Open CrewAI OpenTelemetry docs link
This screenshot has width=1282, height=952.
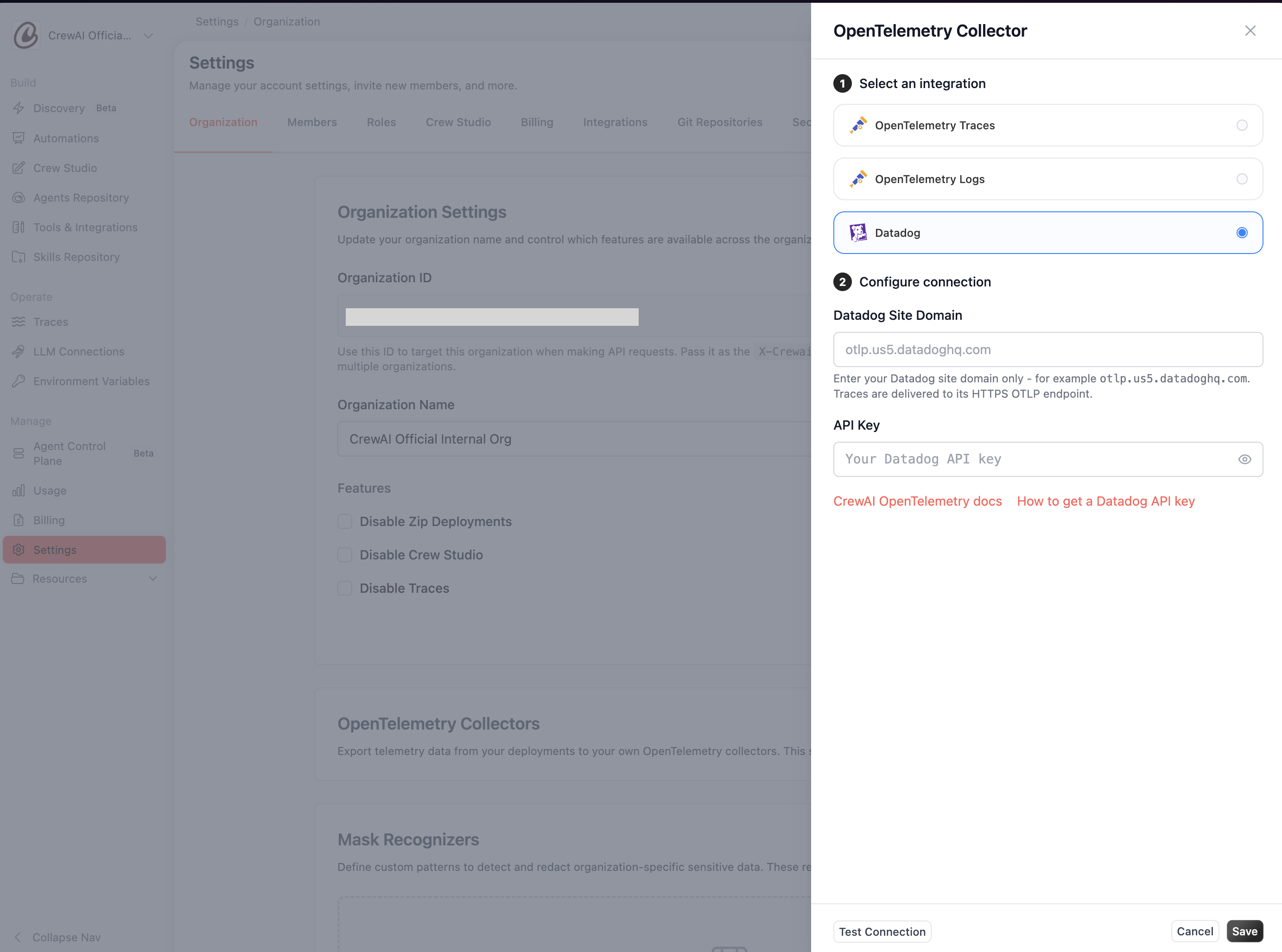pos(917,501)
